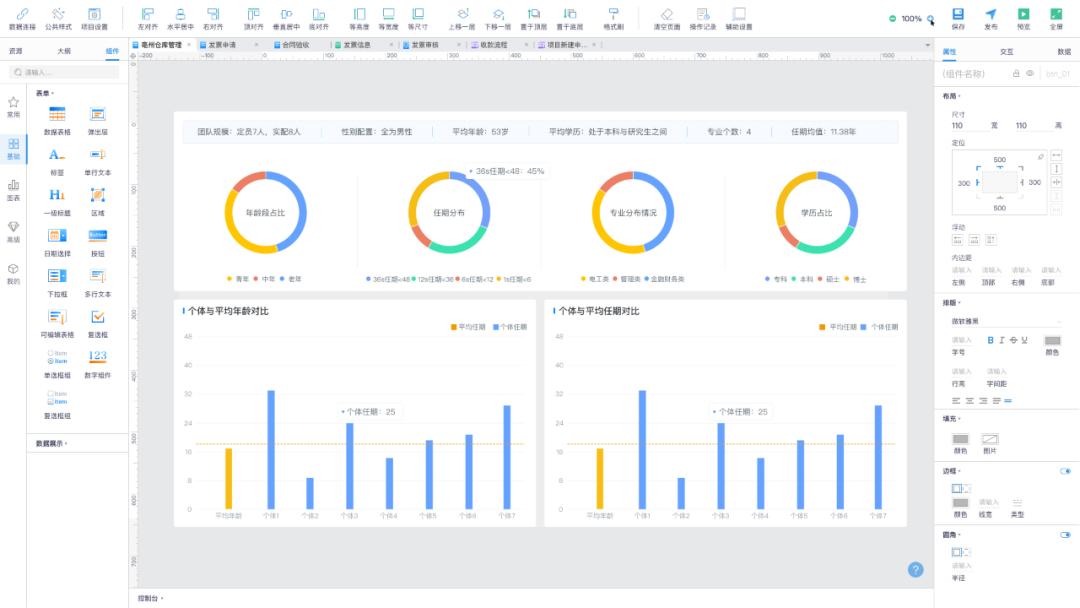Open the blue help question mark button

(915, 569)
